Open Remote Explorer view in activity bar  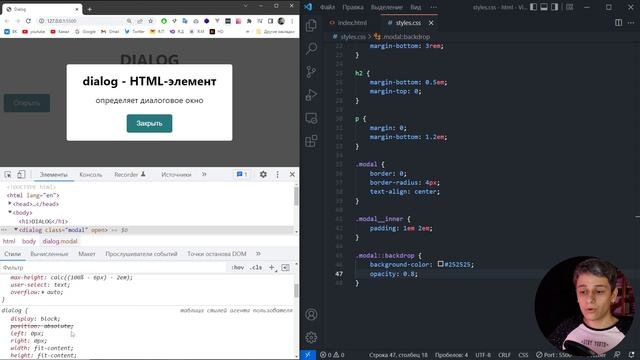coord(311,118)
